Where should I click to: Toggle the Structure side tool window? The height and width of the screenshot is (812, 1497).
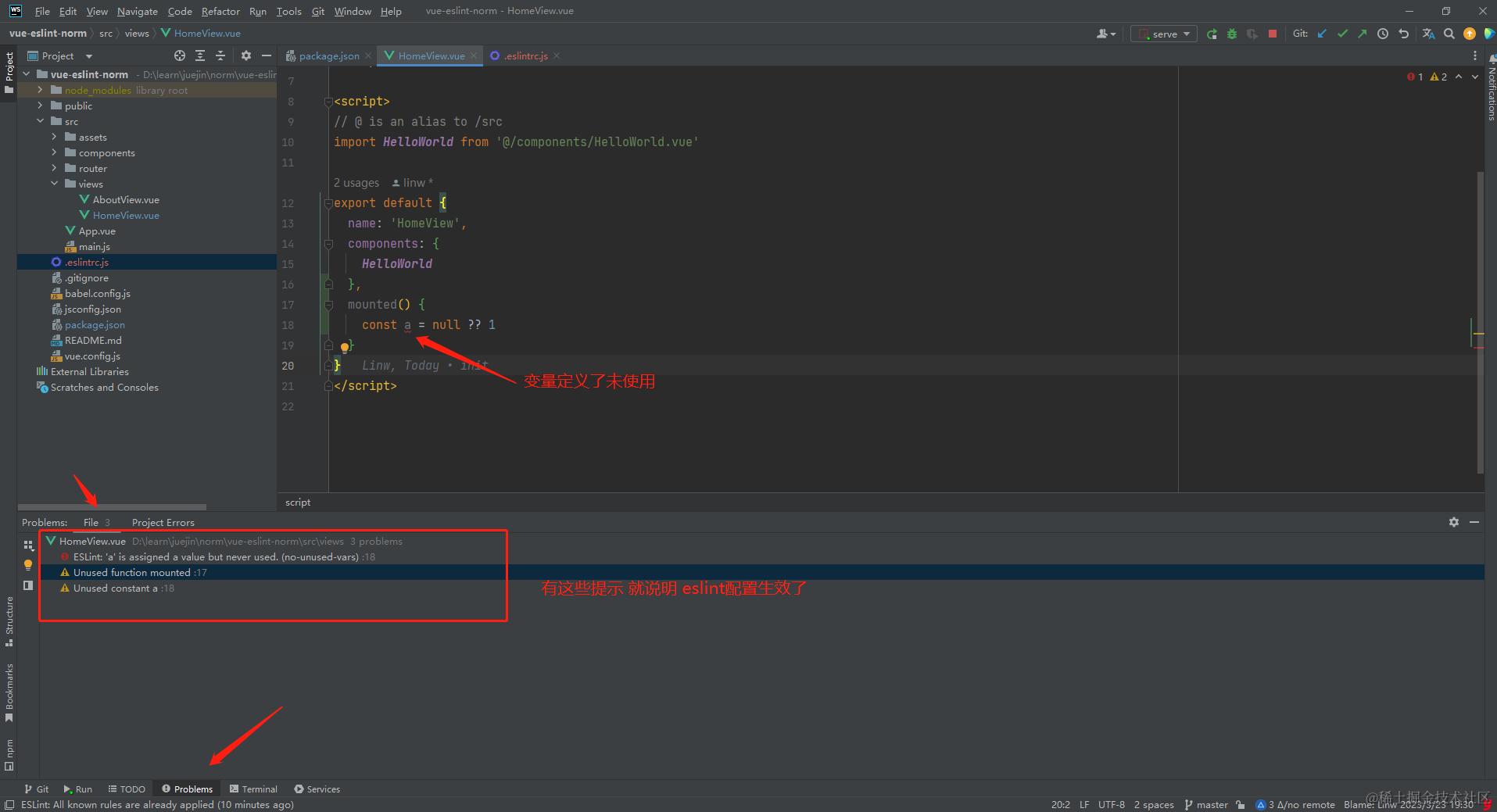click(x=9, y=621)
